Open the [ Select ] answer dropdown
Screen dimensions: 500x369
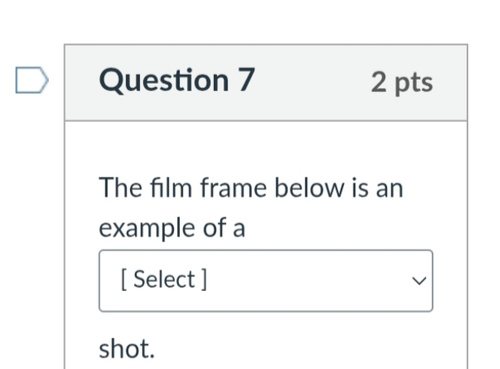coord(266,281)
